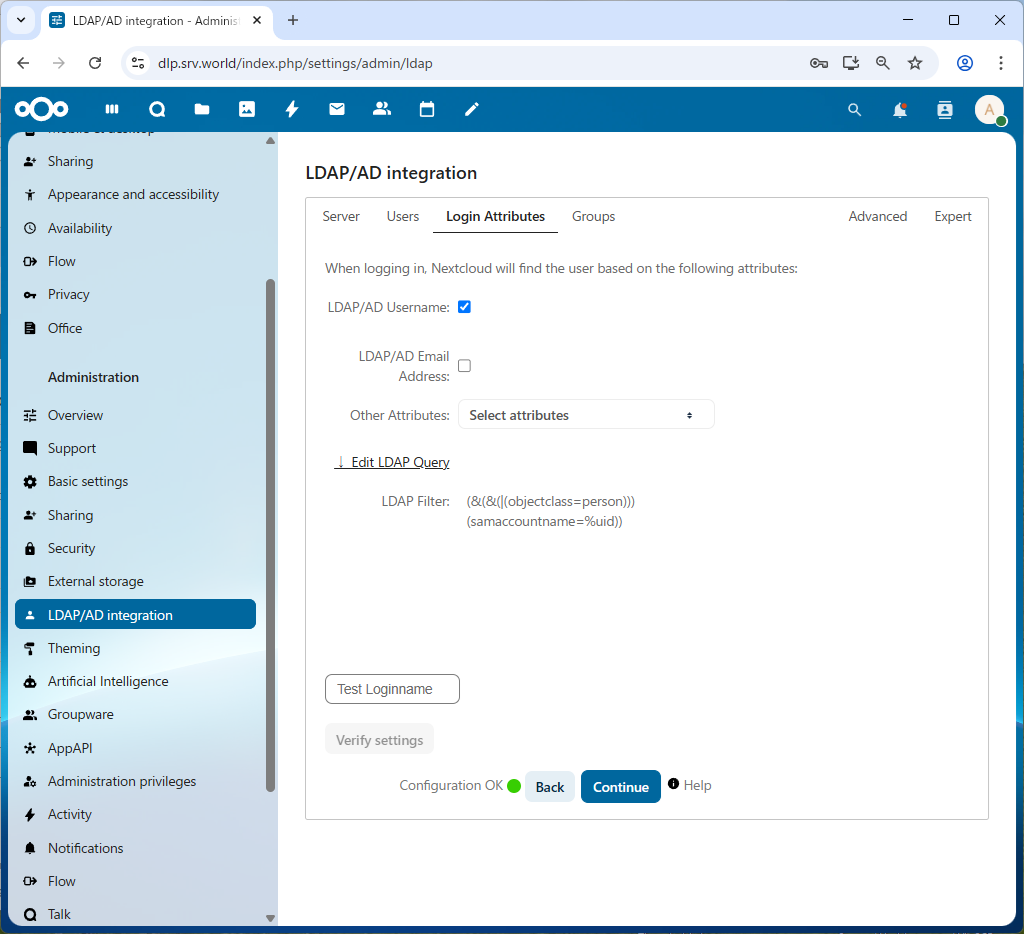The image size is (1024, 934).
Task: Open the Files folder icon
Action: coord(202,109)
